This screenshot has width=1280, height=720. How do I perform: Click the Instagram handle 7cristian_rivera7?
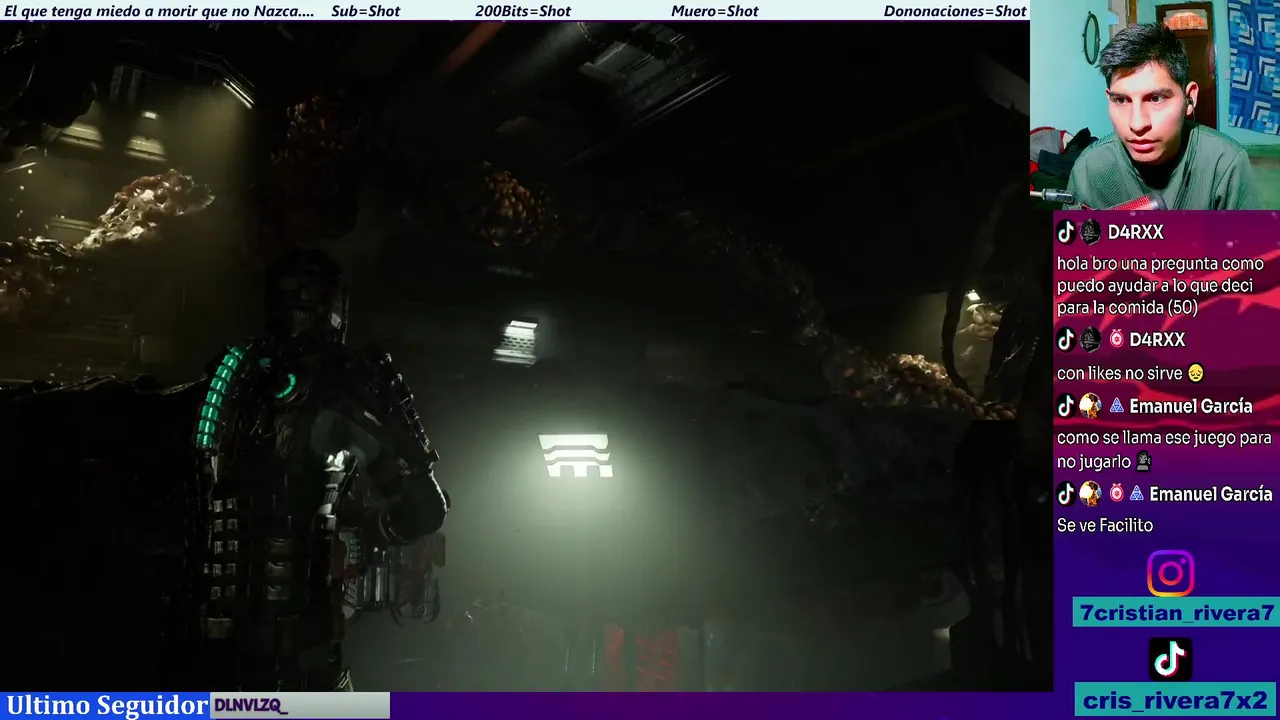(1176, 612)
